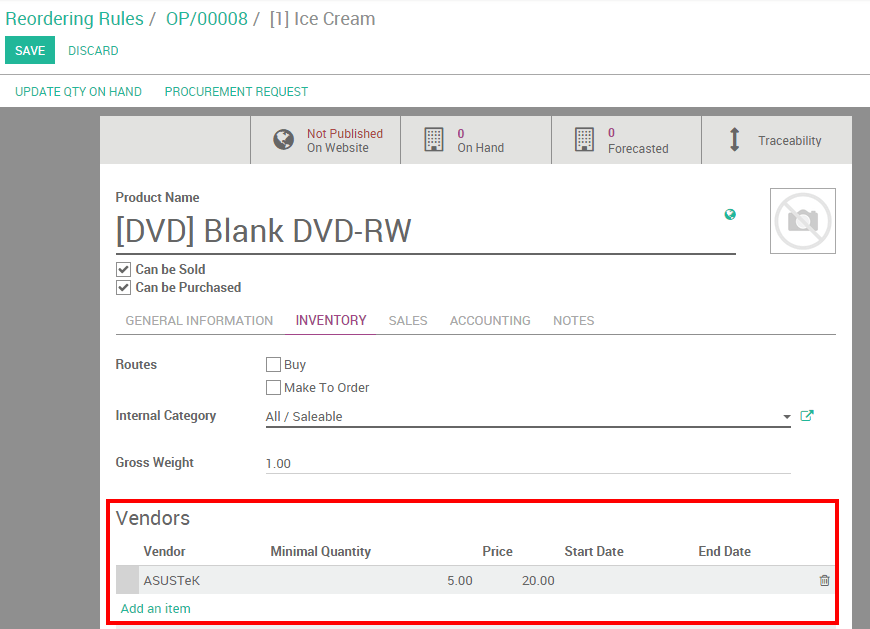The height and width of the screenshot is (629, 870).
Task: Click the Gross Weight input field
Action: 400,462
